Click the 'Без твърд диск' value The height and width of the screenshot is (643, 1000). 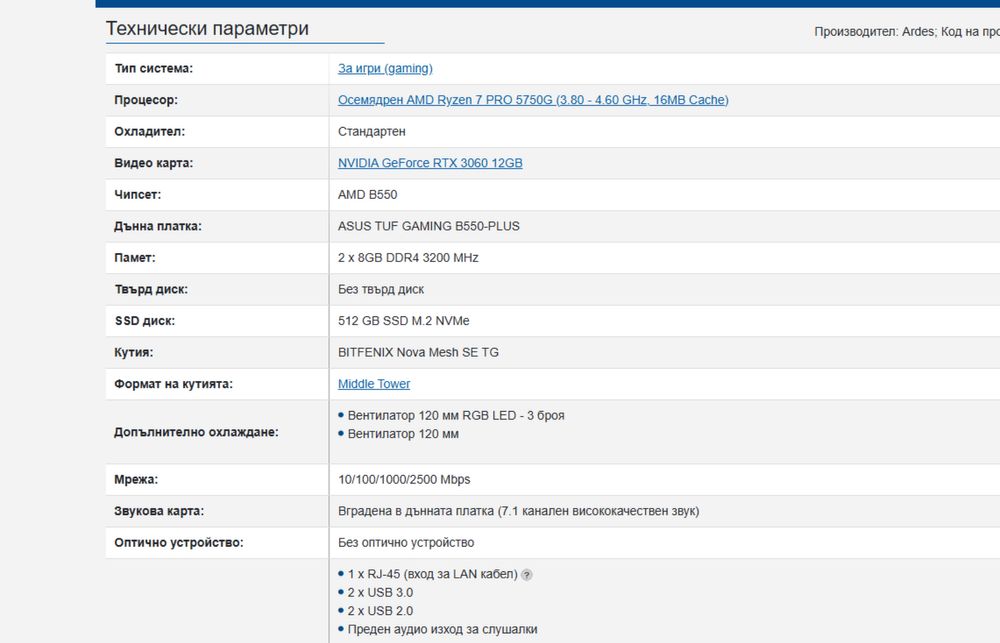(x=381, y=289)
